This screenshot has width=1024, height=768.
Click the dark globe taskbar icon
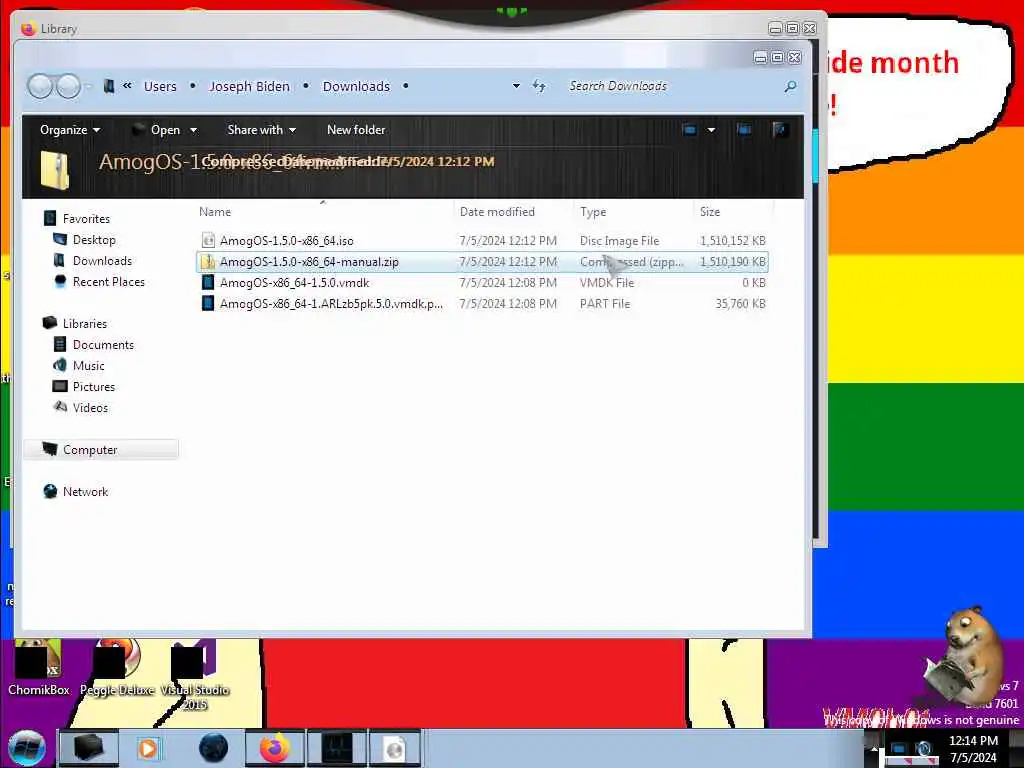[214, 748]
